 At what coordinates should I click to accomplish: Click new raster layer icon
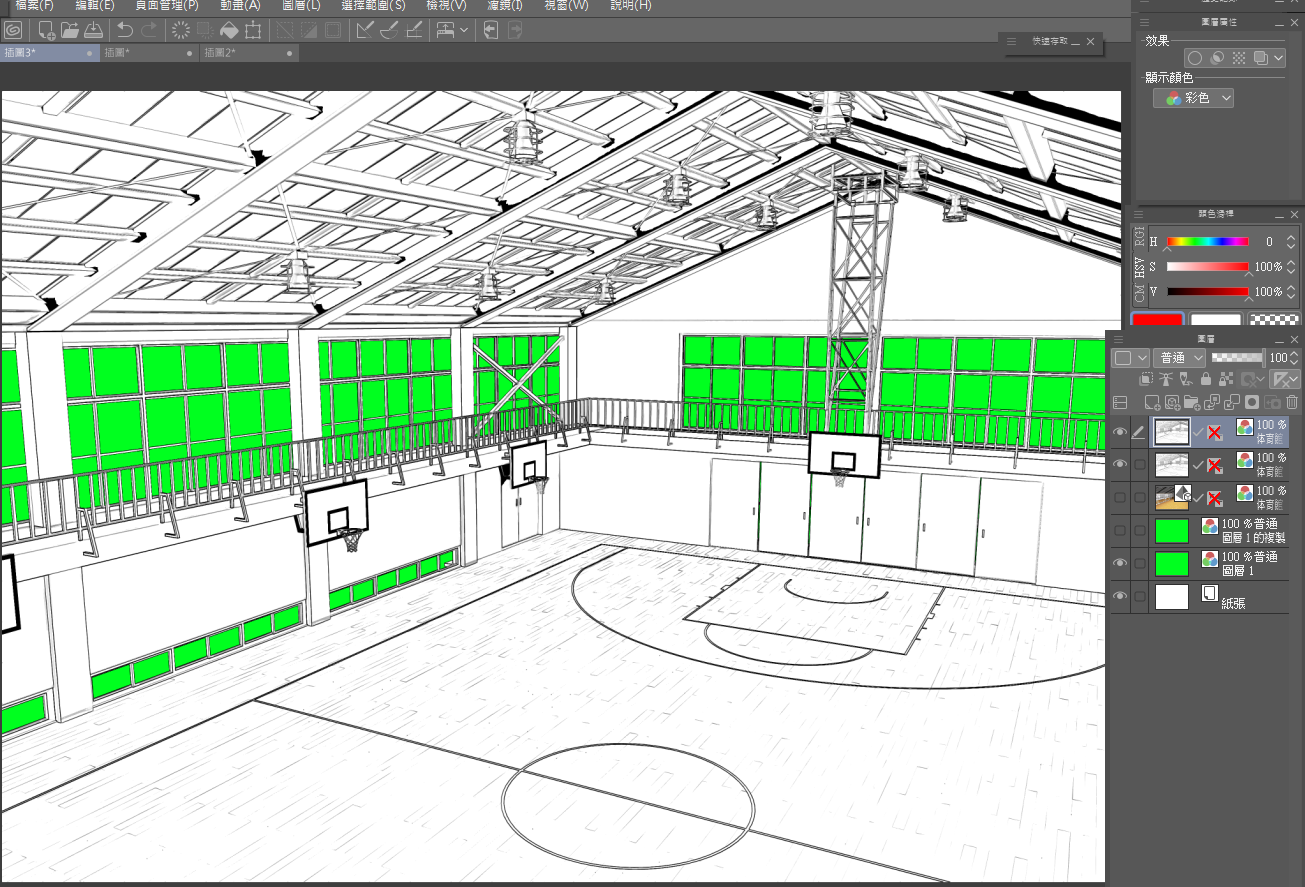click(x=1153, y=402)
